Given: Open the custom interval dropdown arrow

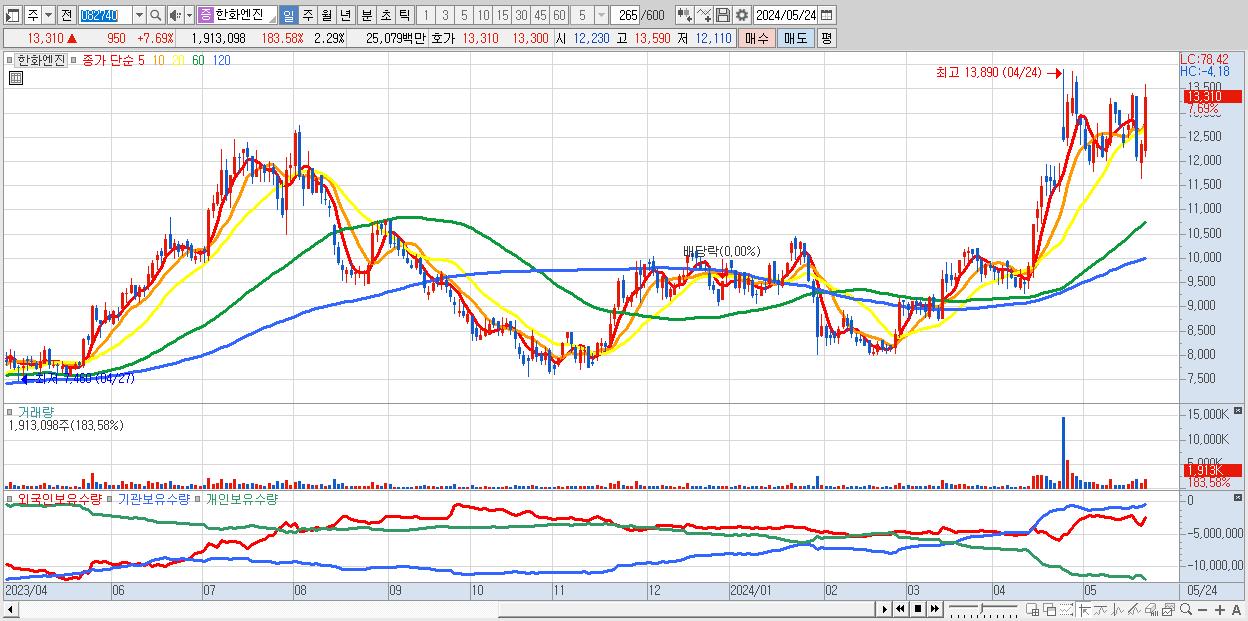Looking at the screenshot, I should coord(601,15).
